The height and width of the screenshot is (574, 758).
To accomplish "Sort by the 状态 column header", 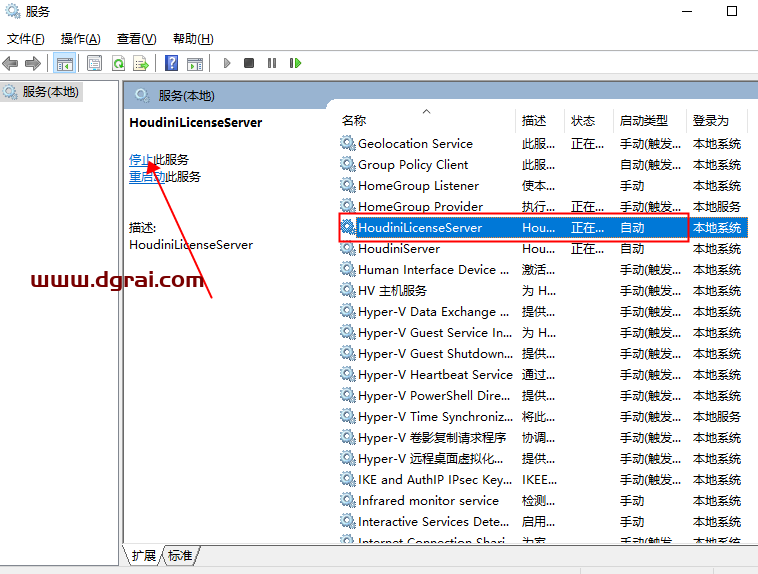I will 583,120.
